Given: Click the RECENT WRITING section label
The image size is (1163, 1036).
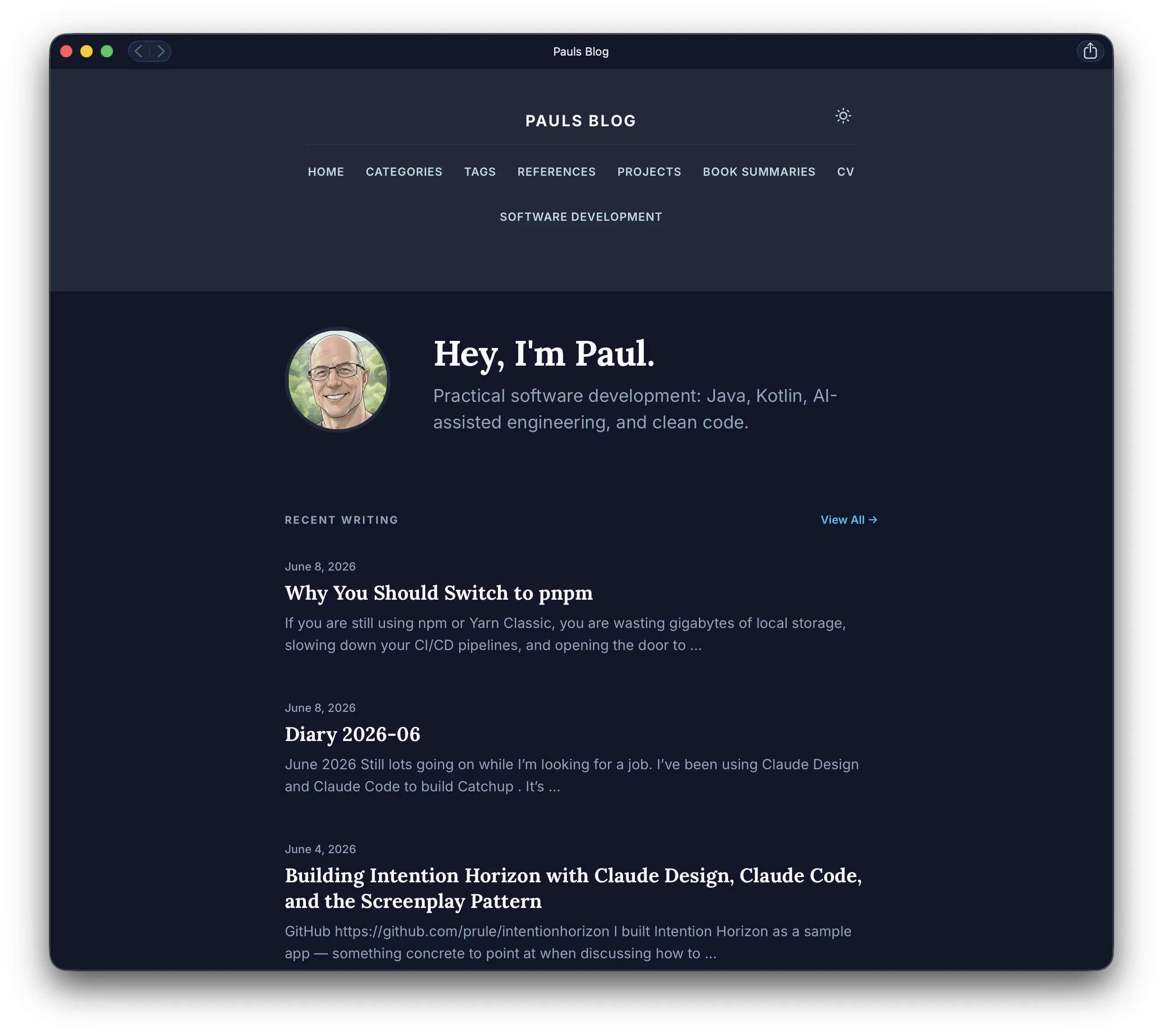Looking at the screenshot, I should pos(342,520).
